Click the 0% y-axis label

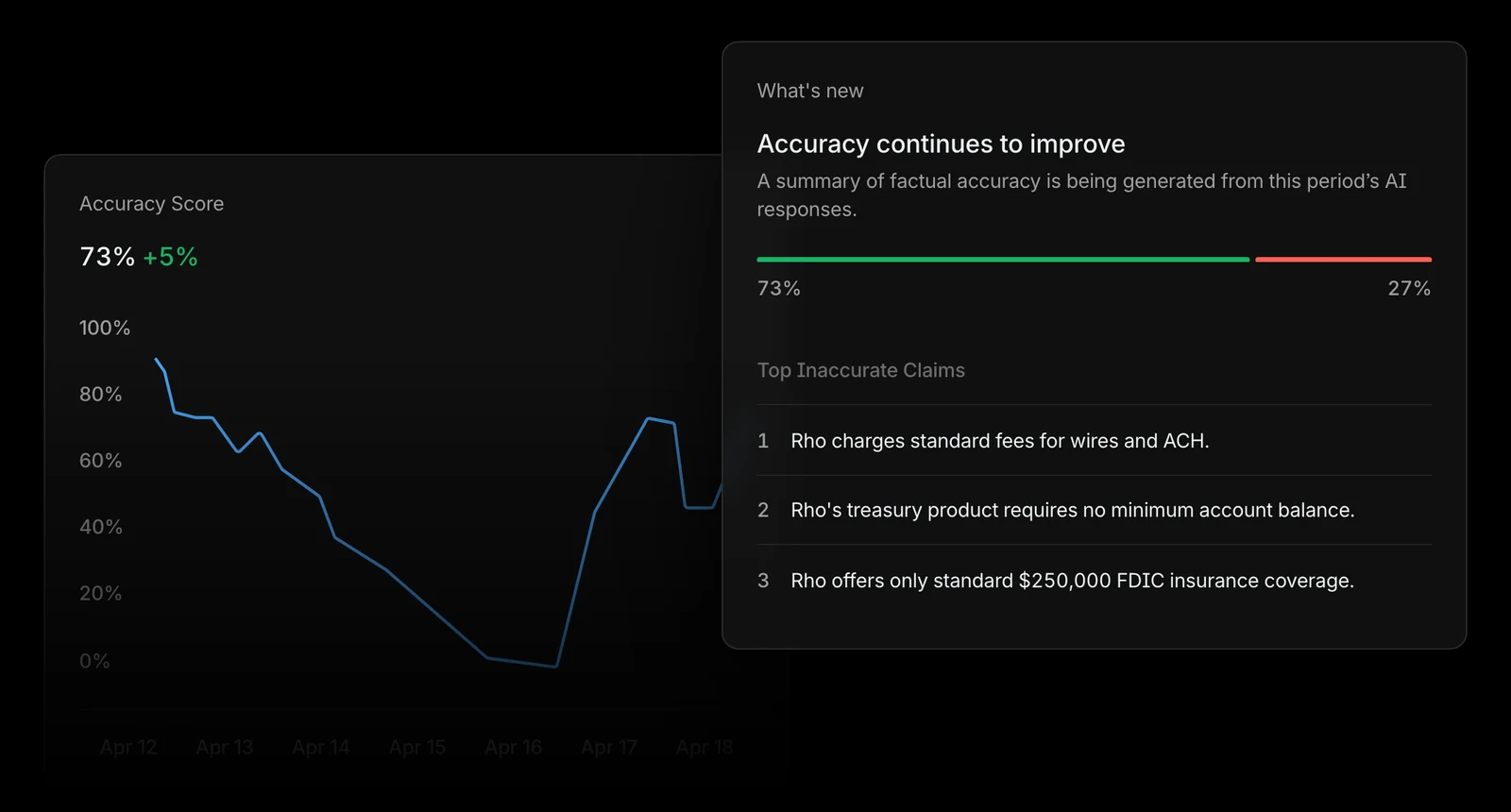point(94,661)
